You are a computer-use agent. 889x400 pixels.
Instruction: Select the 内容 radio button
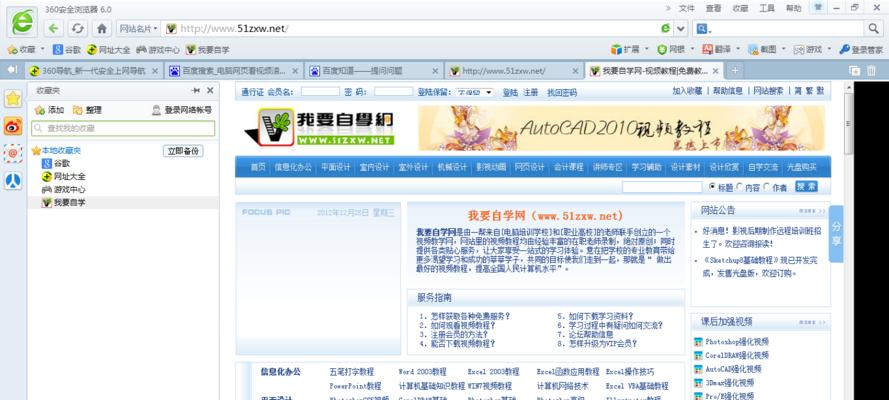coord(739,186)
